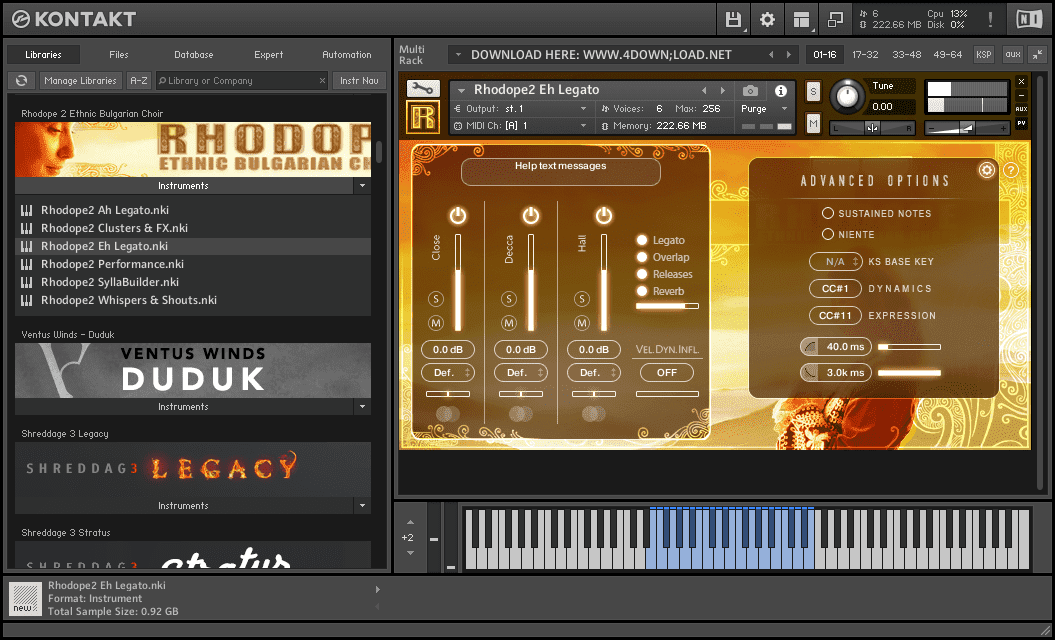Go to next instrument preset arrow
Viewport: 1055px width, 640px height.
(x=723, y=90)
